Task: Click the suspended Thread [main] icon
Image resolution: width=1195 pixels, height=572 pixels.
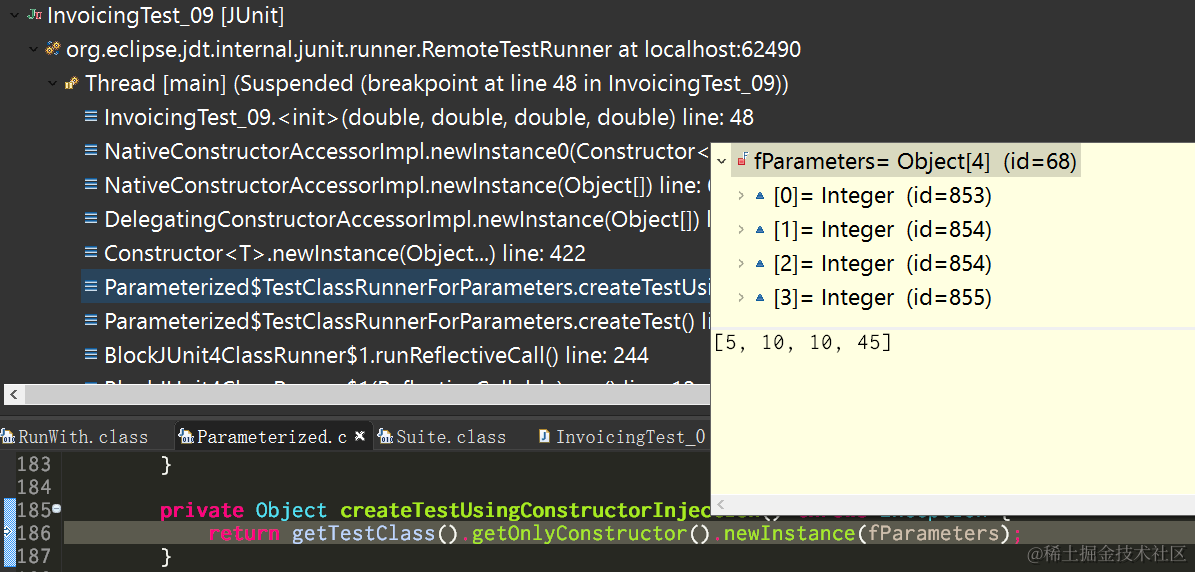Action: 72,83
